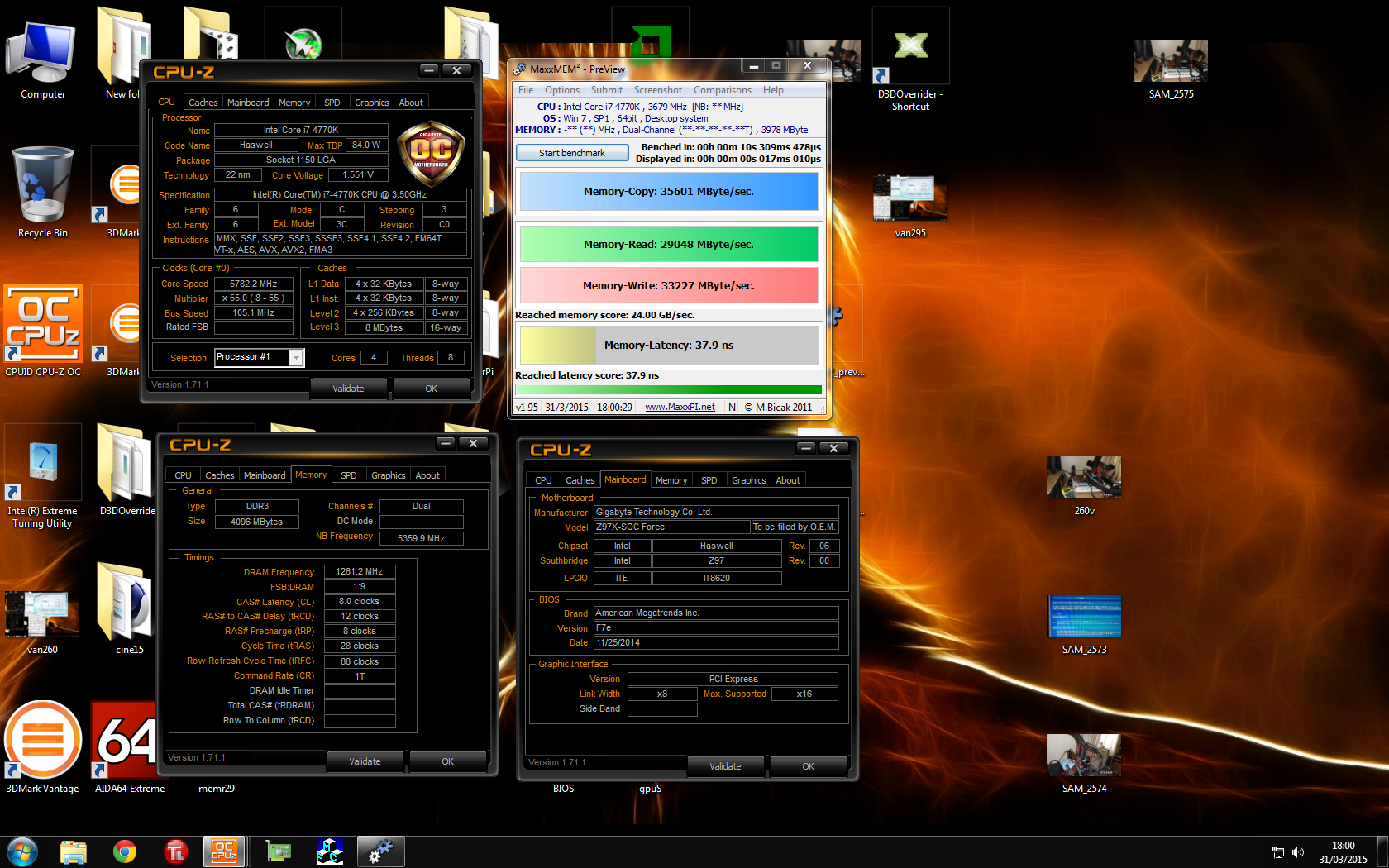Open the van260 desktop image
1389x868 pixels.
42,622
